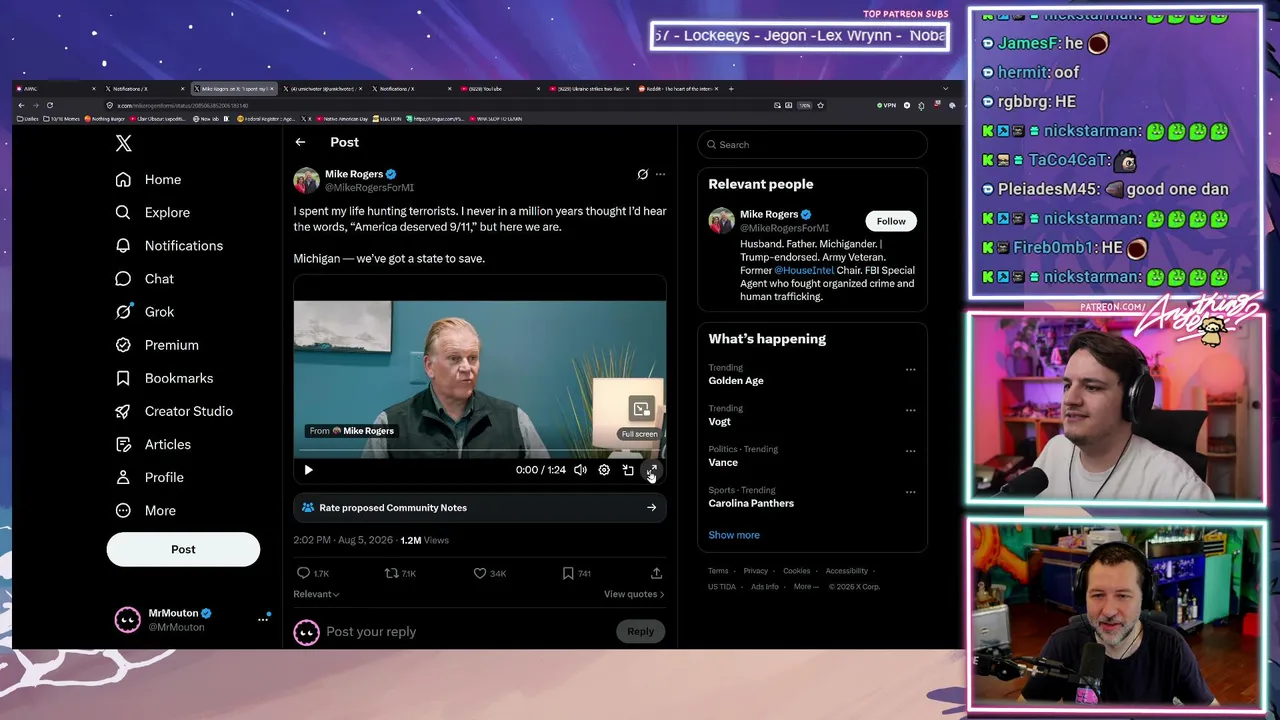Click the white Post button
This screenshot has height=720, width=1280.
183,549
